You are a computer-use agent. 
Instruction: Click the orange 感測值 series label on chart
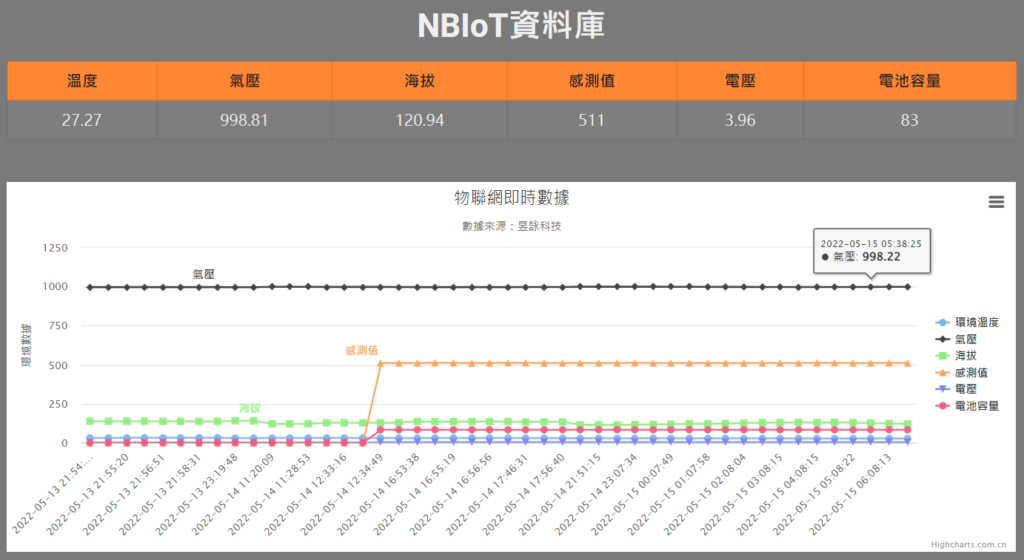click(x=361, y=351)
